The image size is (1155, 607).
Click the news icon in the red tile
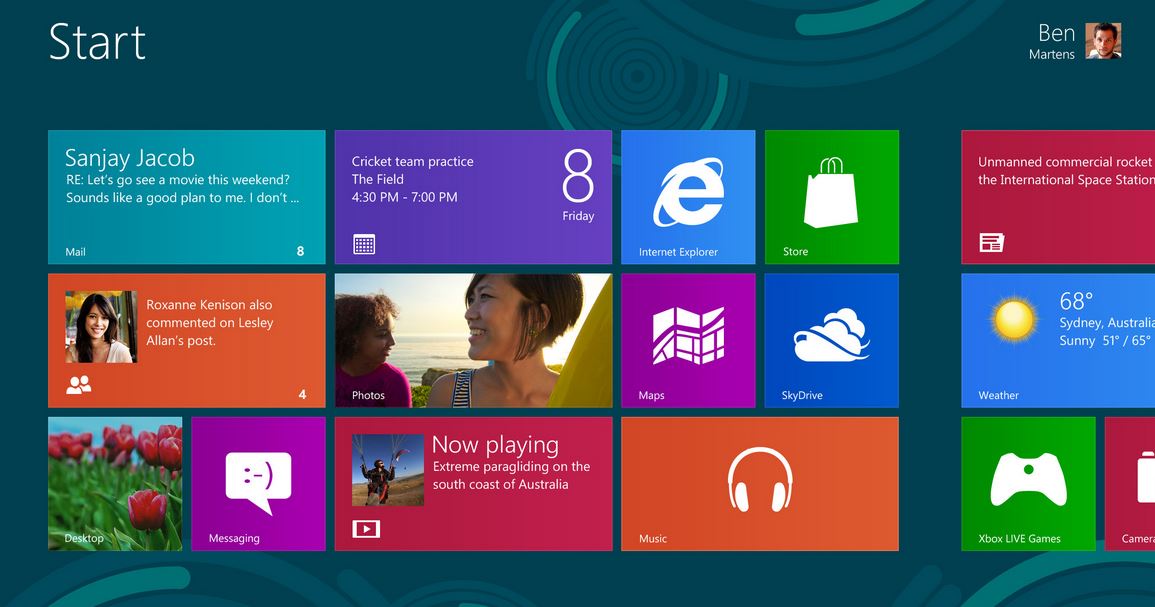[x=991, y=242]
